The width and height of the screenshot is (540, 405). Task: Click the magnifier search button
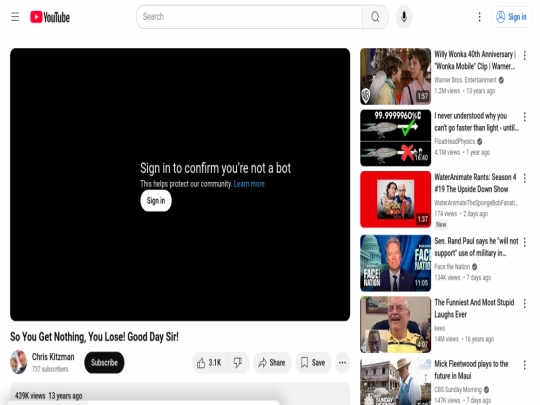(375, 17)
